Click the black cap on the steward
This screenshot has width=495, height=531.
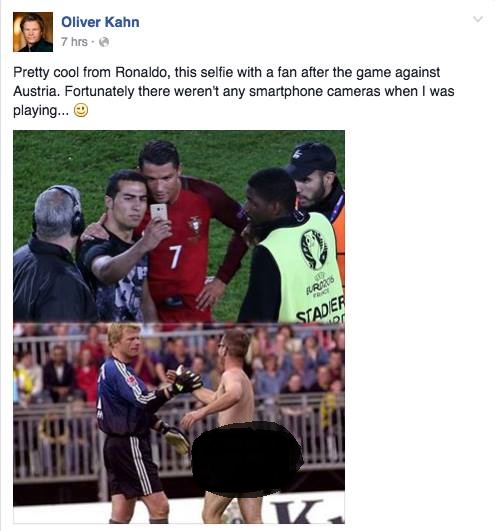coord(312,160)
